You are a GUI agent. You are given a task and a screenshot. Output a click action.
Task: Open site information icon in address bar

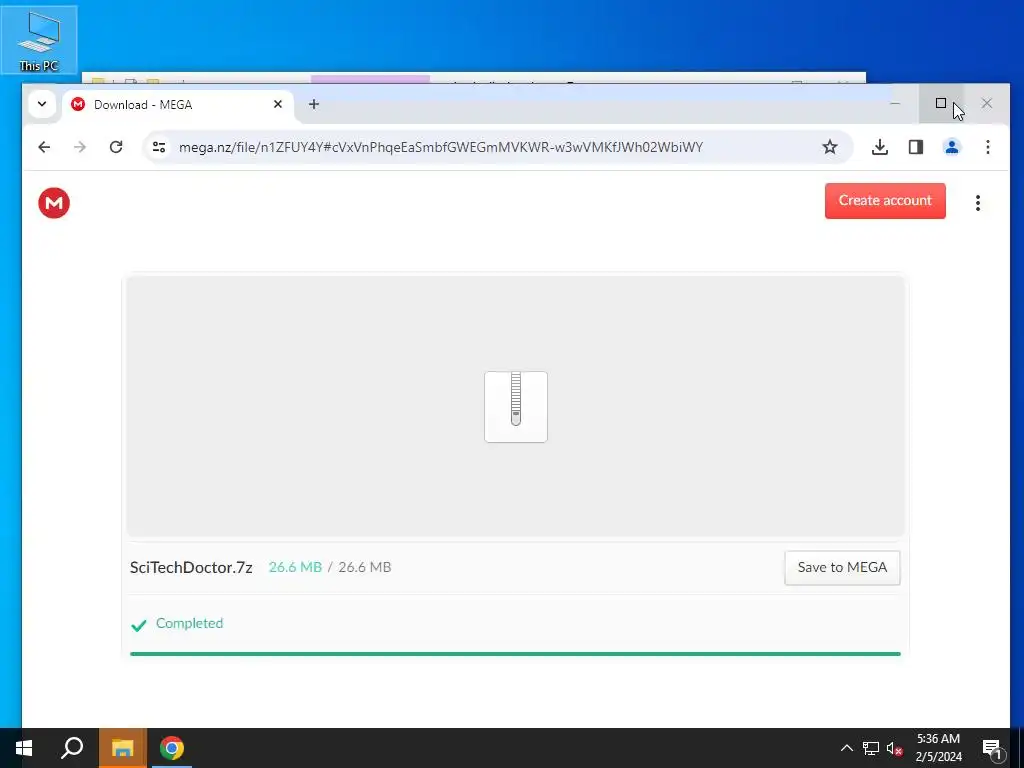(159, 147)
